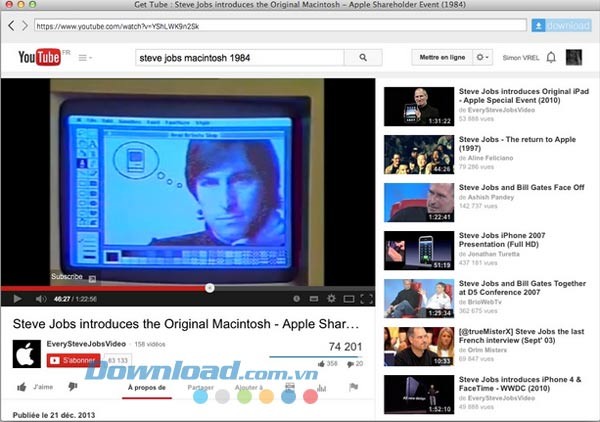
Task: Open the YouTube guide menu icon
Action: click(85, 58)
